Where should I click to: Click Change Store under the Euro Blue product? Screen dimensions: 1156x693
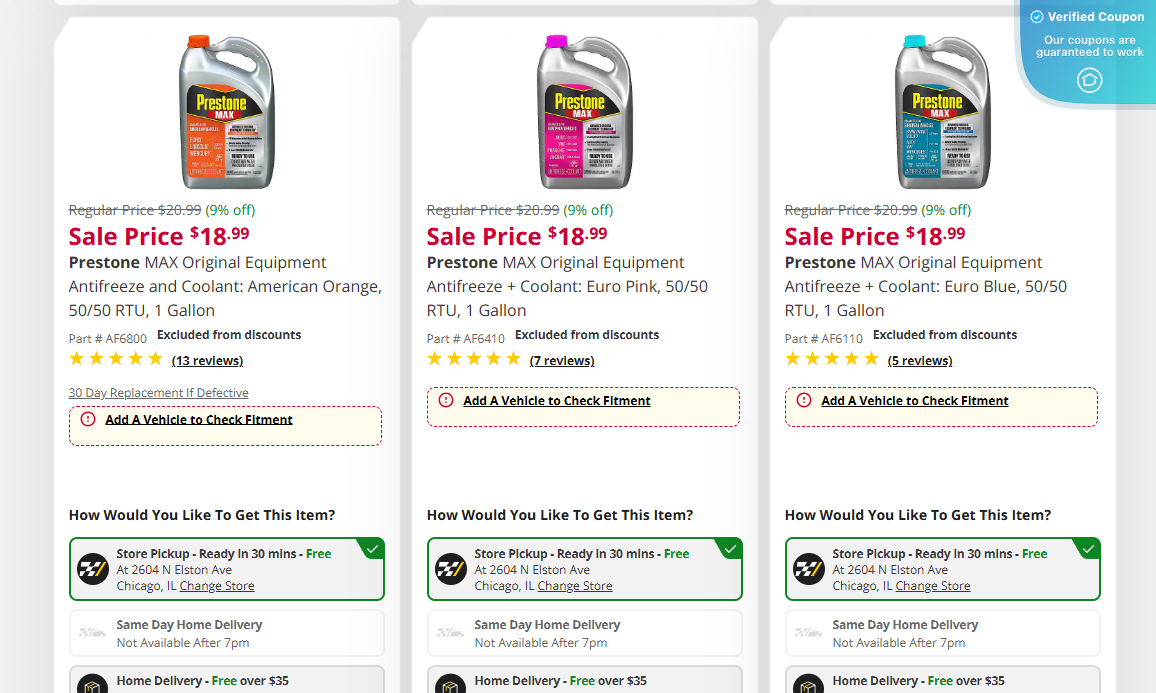tap(932, 585)
